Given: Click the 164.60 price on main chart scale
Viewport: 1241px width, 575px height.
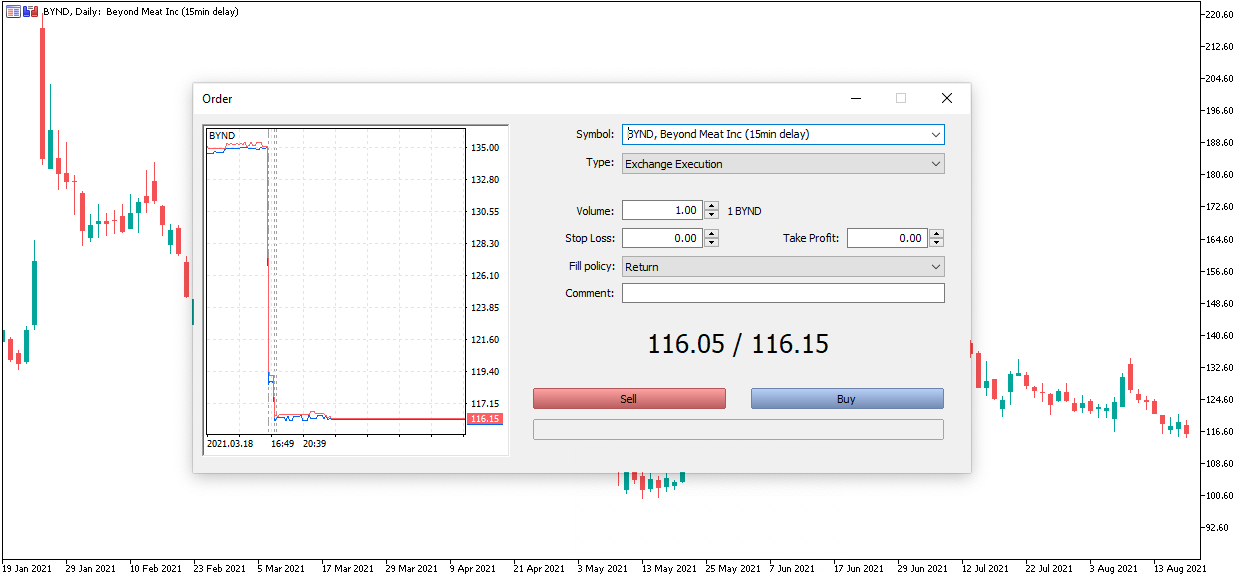Looking at the screenshot, I should click(1220, 240).
